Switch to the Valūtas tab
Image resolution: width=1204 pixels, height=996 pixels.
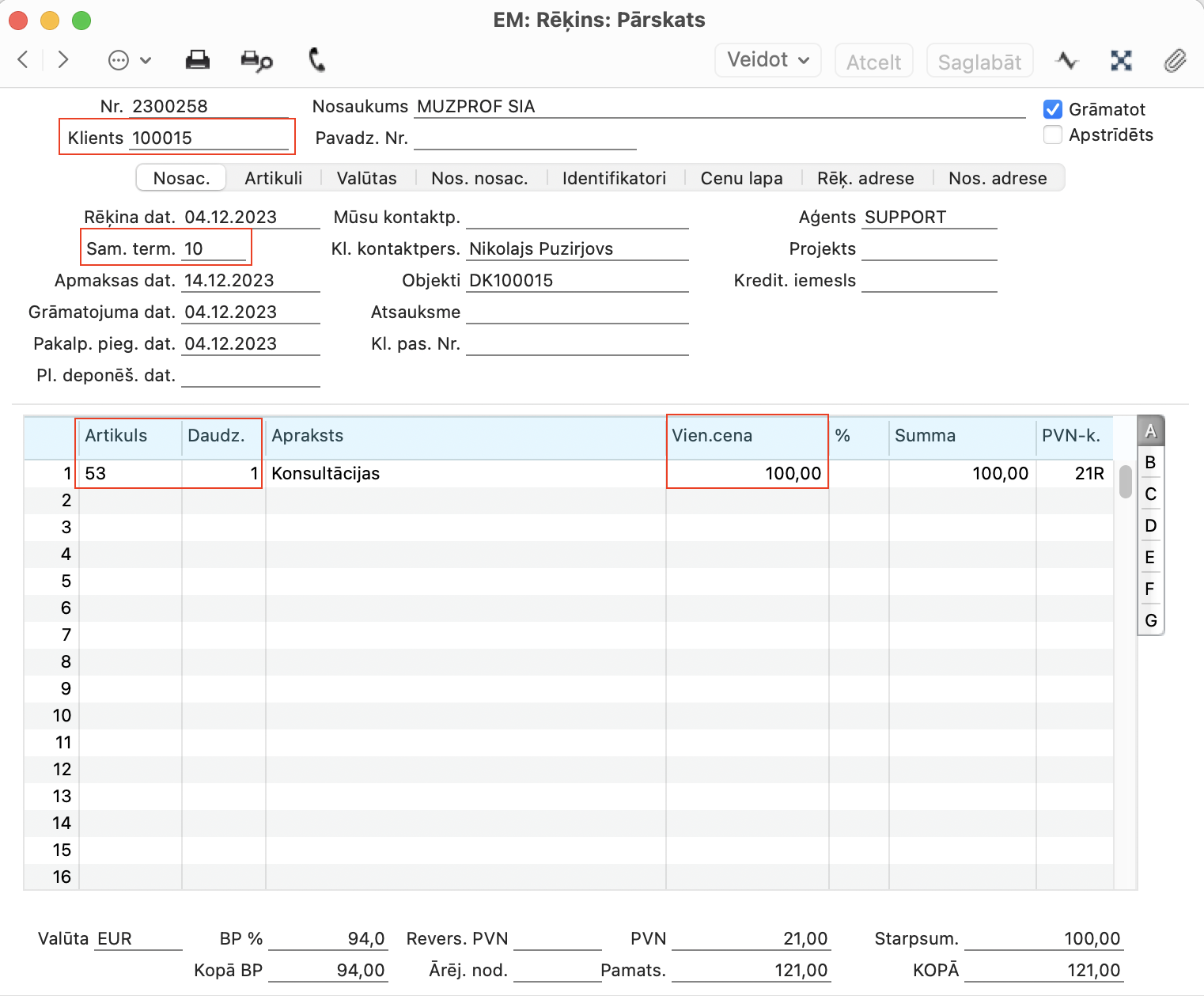[x=366, y=178]
